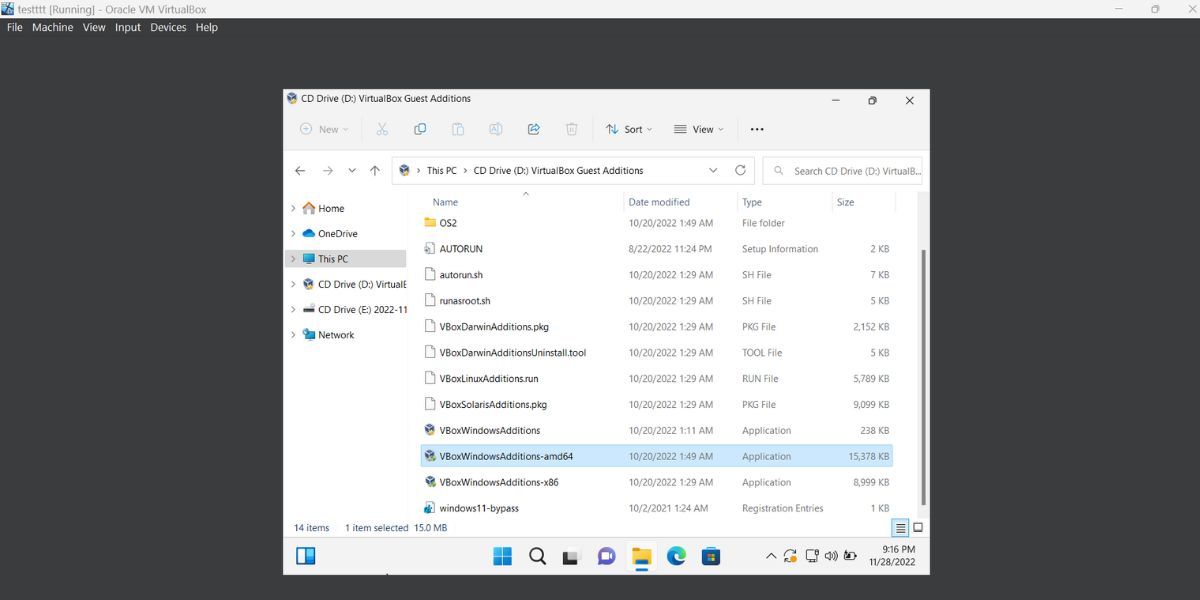1200x600 pixels.
Task: Open the Windows Start button
Action: click(x=503, y=556)
